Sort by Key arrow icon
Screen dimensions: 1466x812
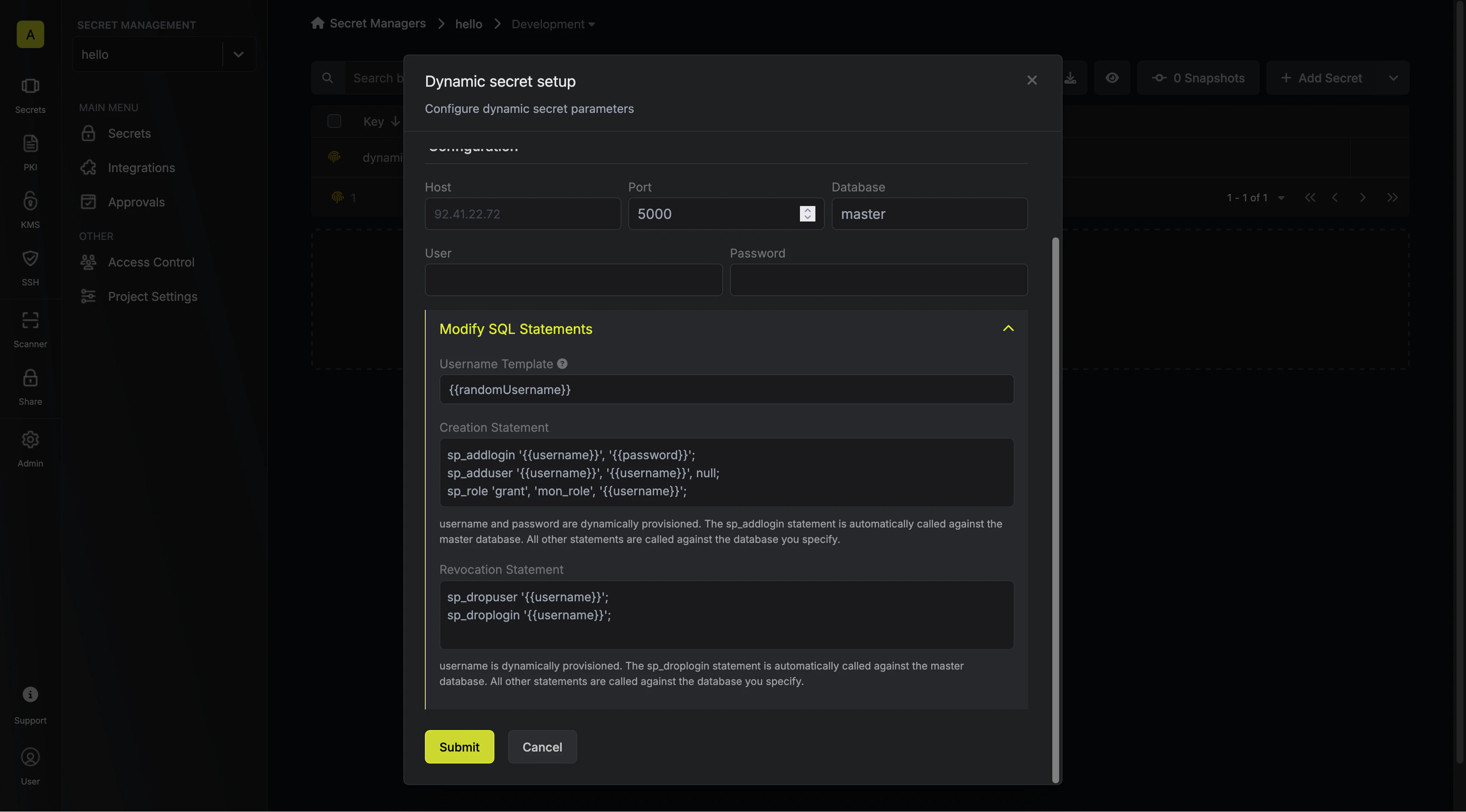(395, 121)
